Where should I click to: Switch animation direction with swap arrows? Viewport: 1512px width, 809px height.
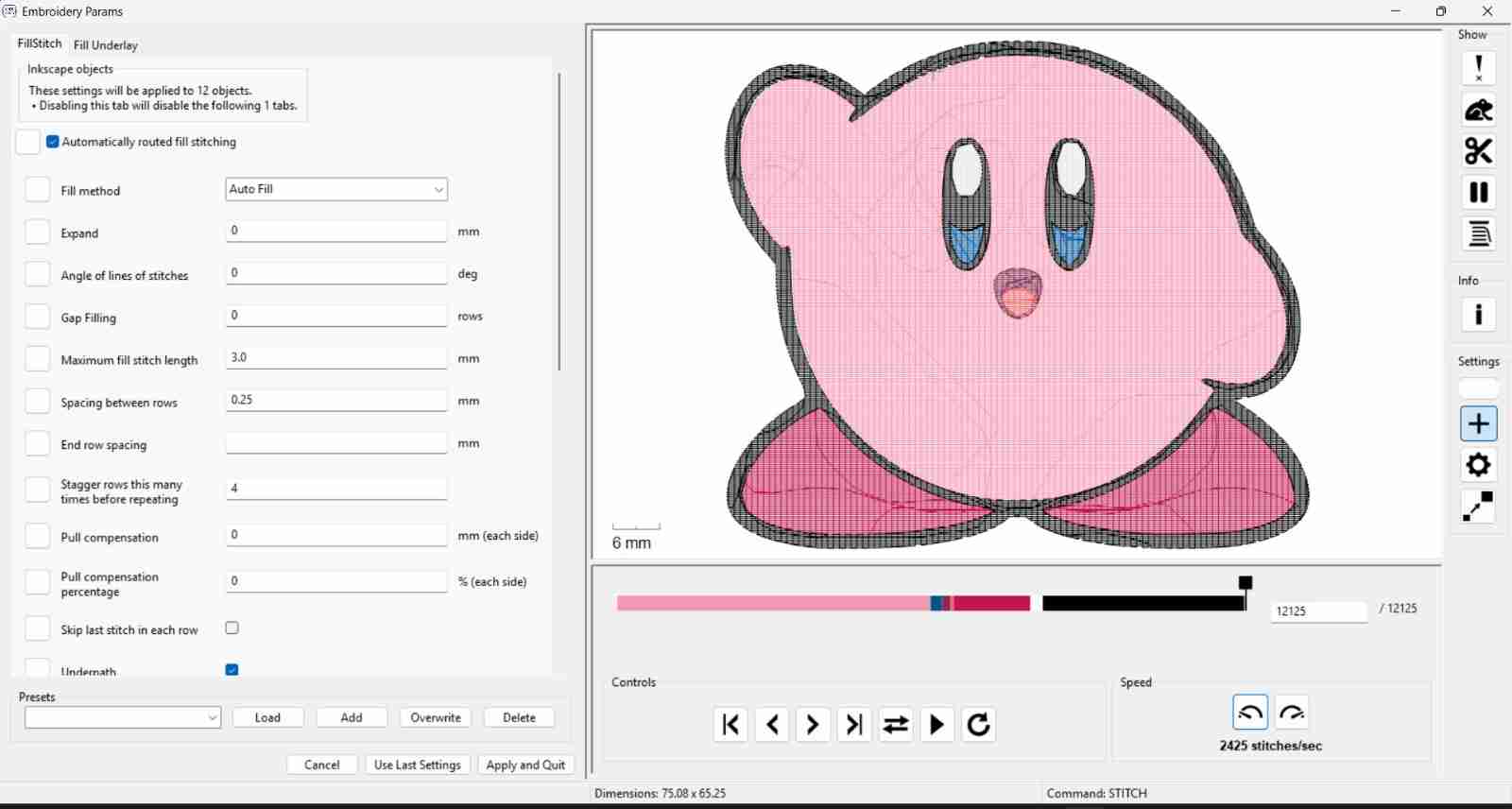[896, 725]
